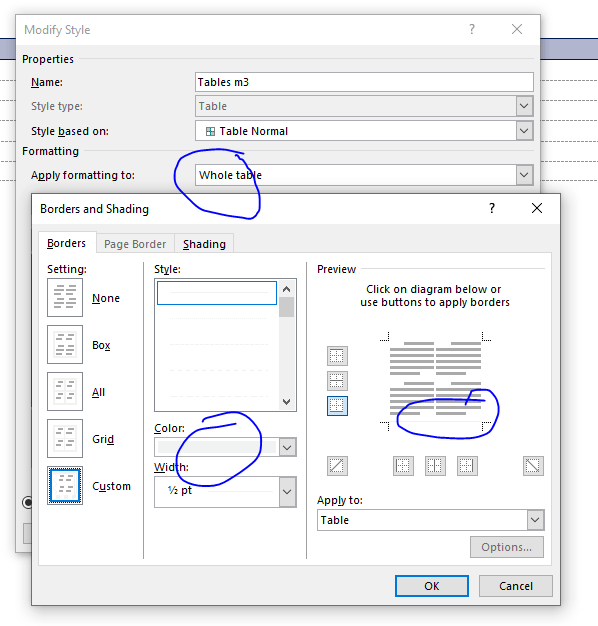This screenshot has width=598, height=626.
Task: Toggle the inside vertical border button
Action: pos(435,466)
